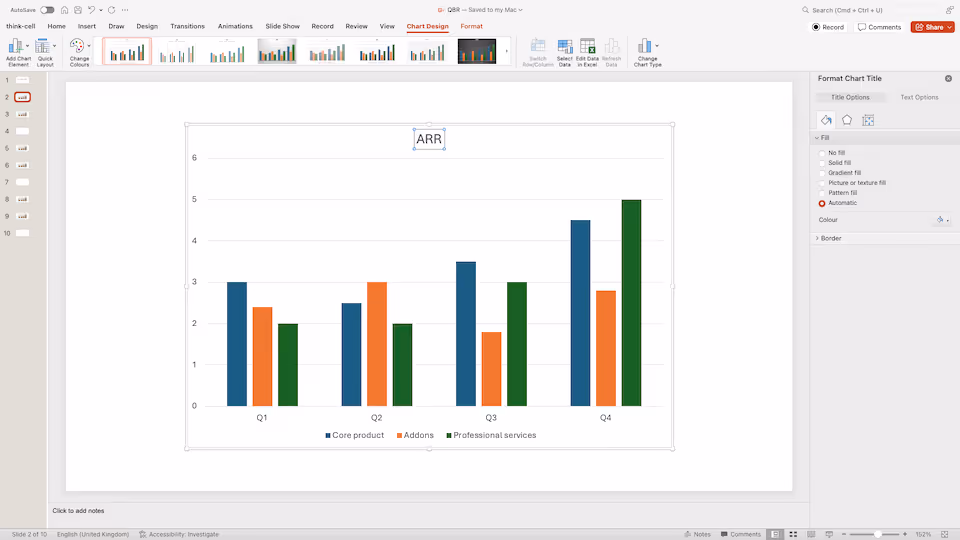Switch to the Text Options tab
This screenshot has width=960, height=540.
point(919,97)
